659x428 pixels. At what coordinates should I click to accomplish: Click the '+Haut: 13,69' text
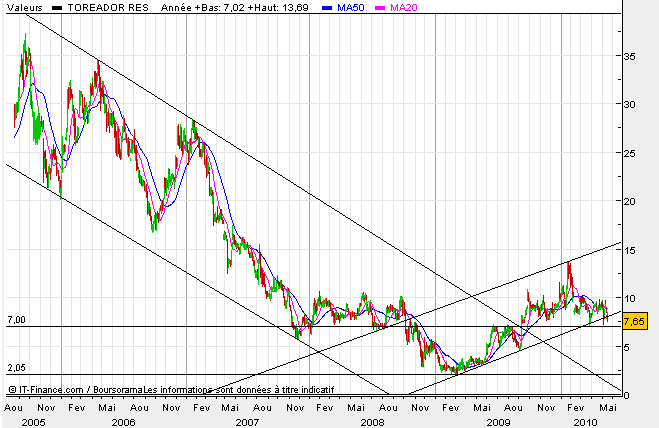click(x=278, y=8)
